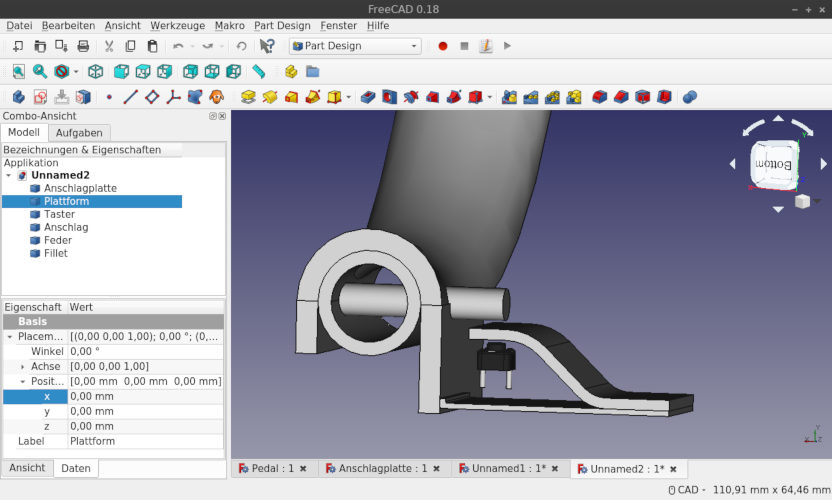Start macro recording with red circle

443,46
